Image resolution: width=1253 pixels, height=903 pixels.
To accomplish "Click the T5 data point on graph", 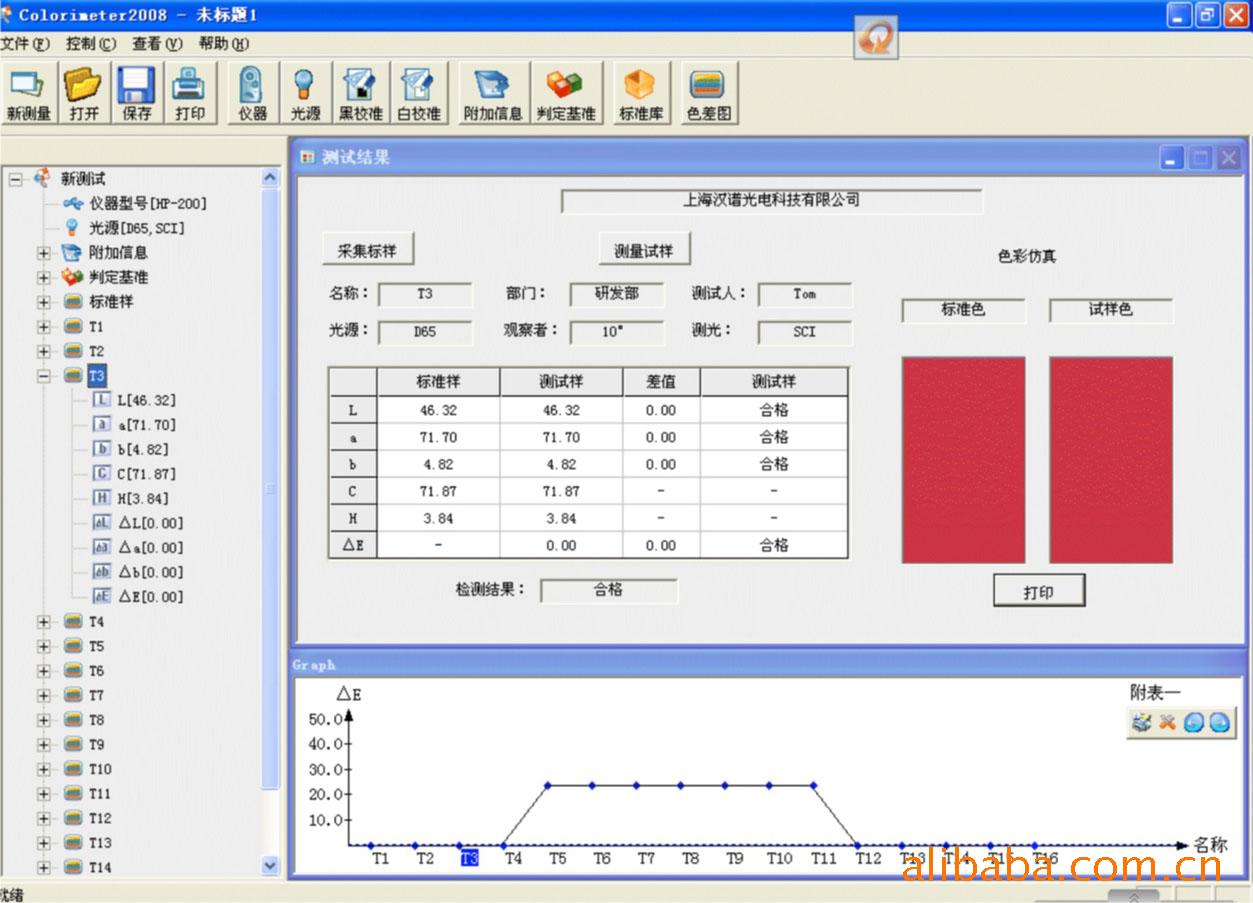I will point(548,785).
